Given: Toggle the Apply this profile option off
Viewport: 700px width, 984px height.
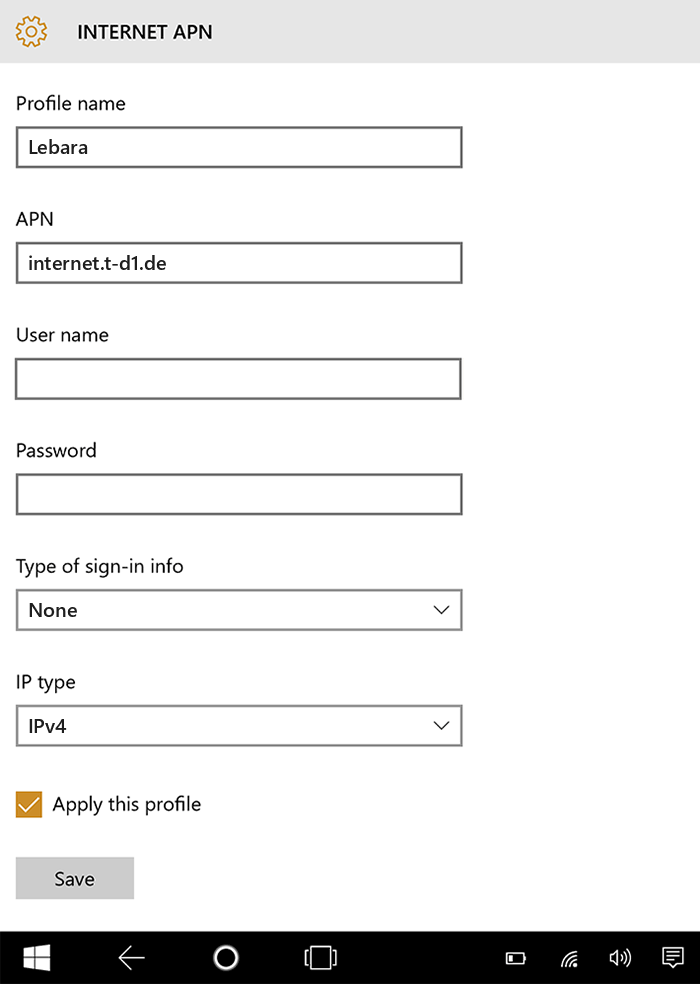Looking at the screenshot, I should [28, 803].
